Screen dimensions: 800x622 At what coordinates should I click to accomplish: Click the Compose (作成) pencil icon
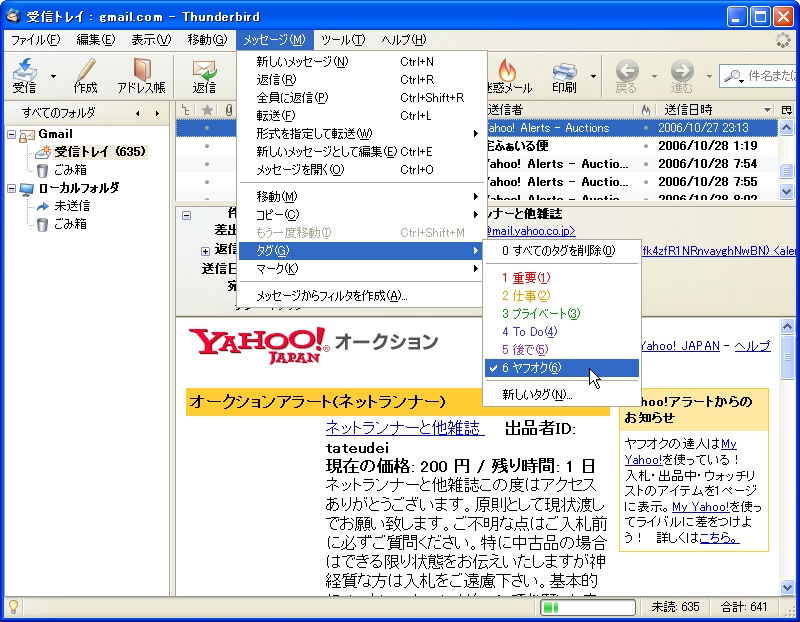85,69
